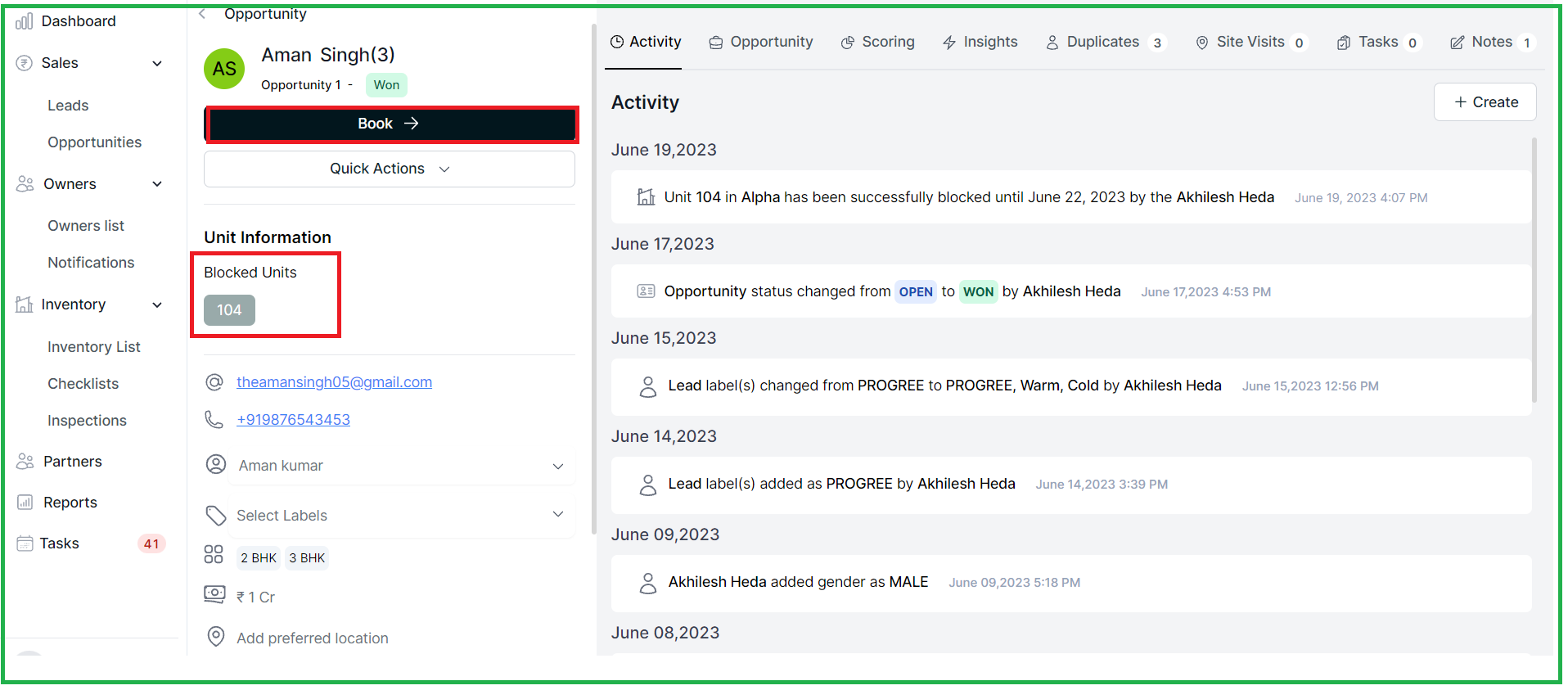Screen dimensions: 1568x690
Task: Open the Quick Actions dropdown
Action: click(x=390, y=169)
